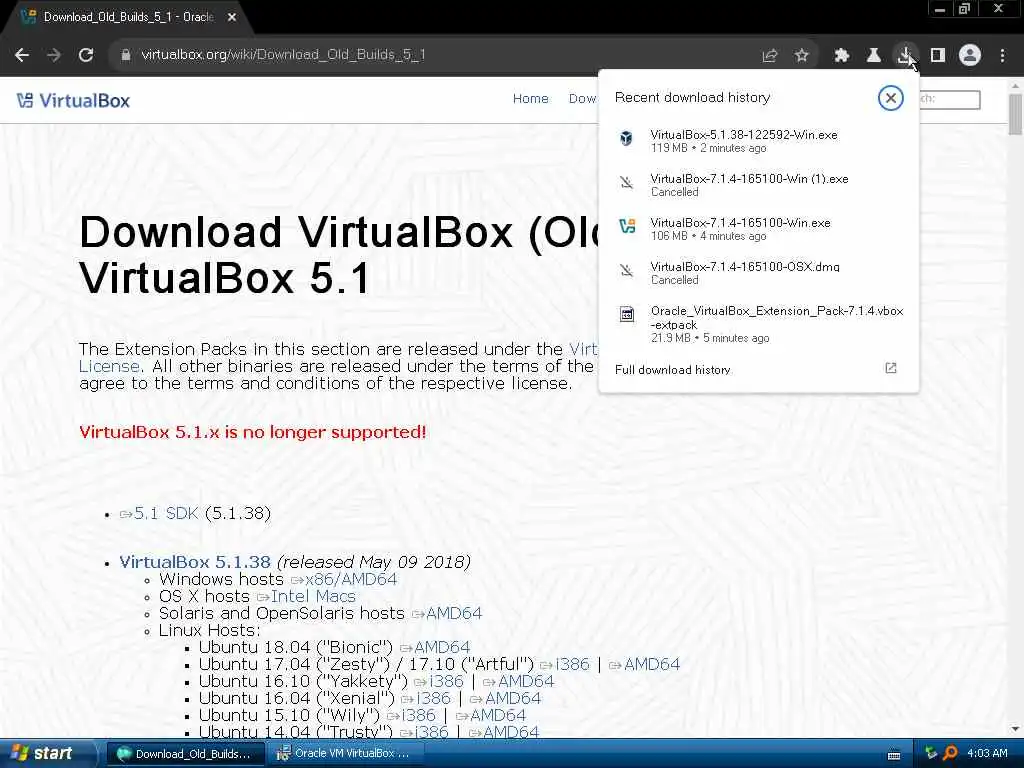
Task: Click the network tray icon
Action: pos(931,753)
